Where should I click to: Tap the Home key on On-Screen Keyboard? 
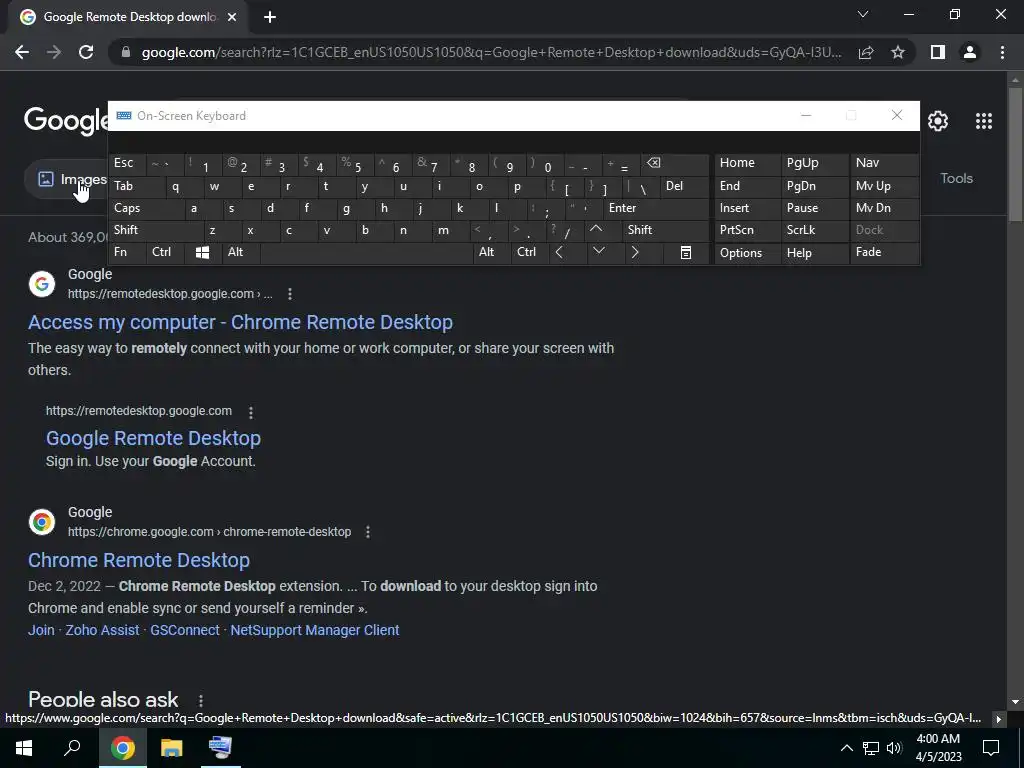(x=748, y=163)
